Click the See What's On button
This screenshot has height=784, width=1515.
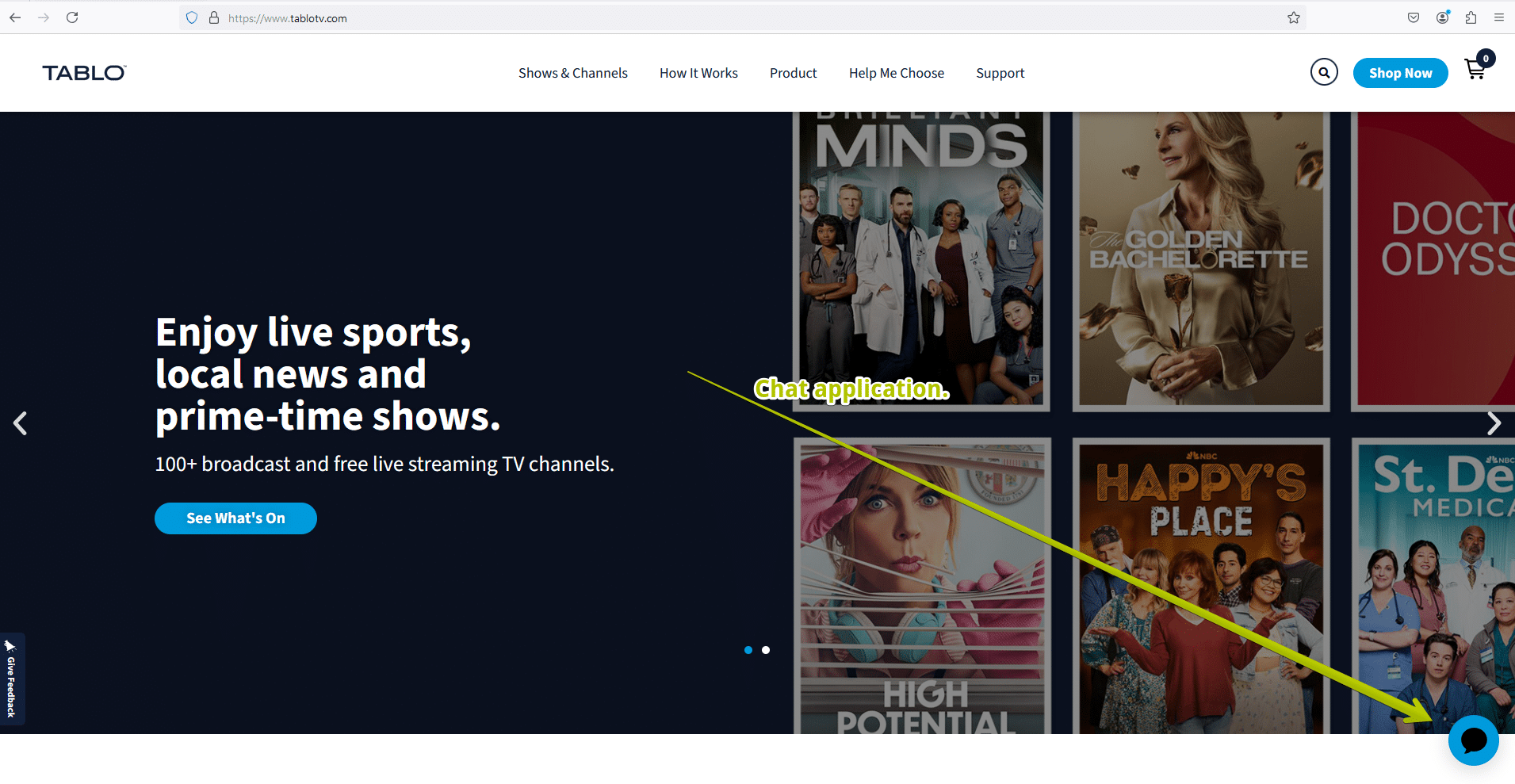pos(235,518)
